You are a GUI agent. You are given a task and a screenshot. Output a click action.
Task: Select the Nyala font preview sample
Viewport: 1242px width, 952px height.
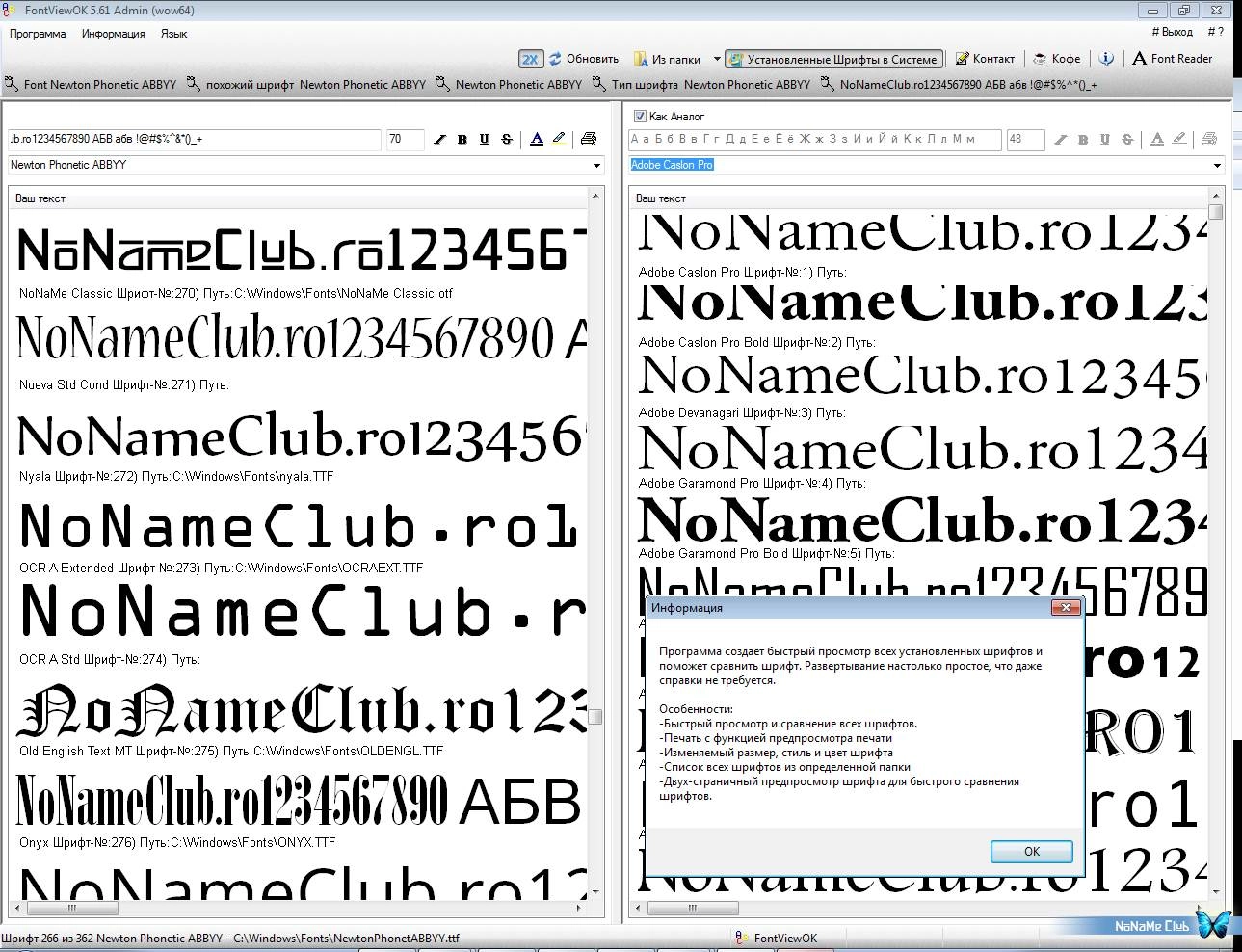(x=302, y=436)
